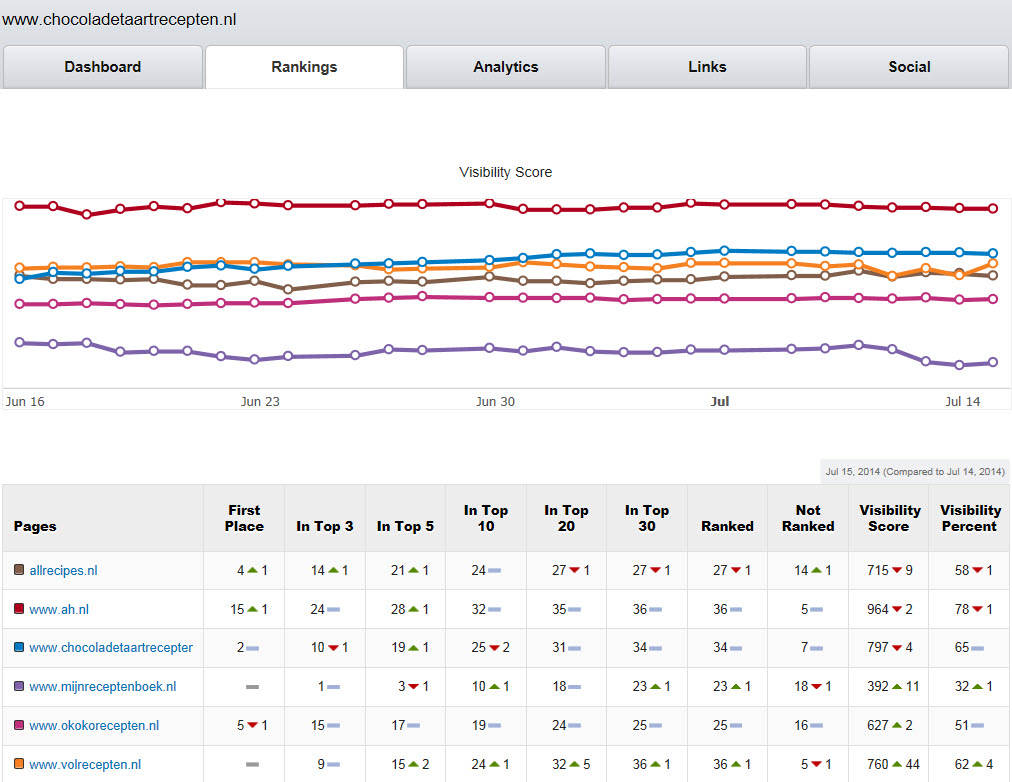Click the First Place column header
The width and height of the screenshot is (1012, 782).
(244, 518)
